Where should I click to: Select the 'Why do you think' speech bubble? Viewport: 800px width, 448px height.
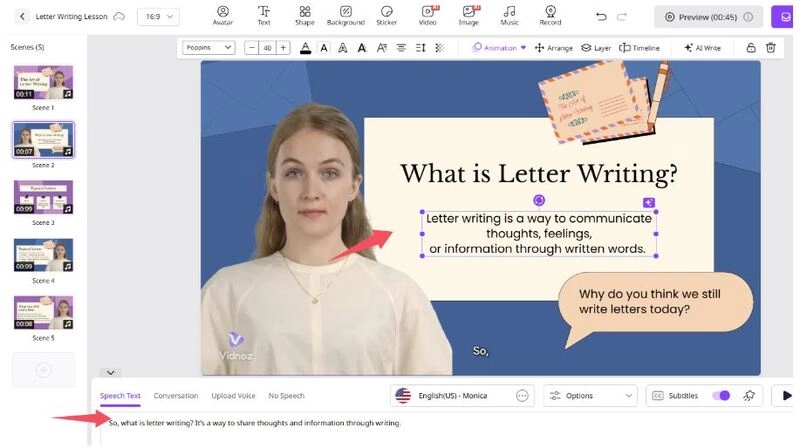[x=655, y=308]
